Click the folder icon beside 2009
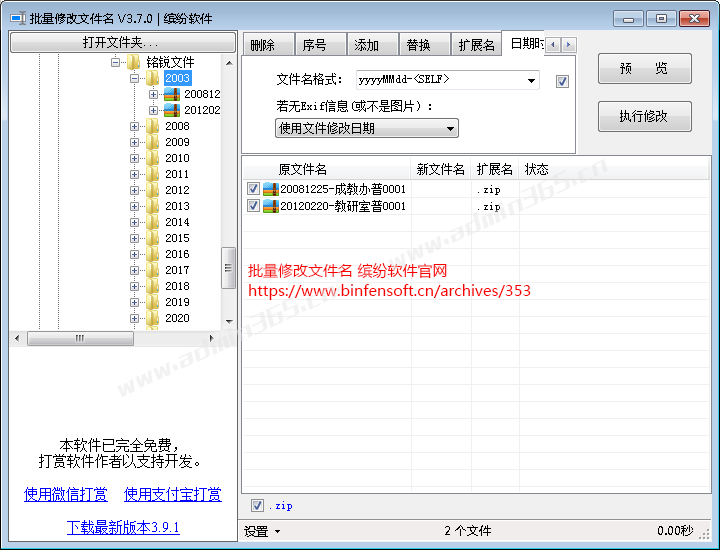This screenshot has height=550, width=720. pos(152,142)
